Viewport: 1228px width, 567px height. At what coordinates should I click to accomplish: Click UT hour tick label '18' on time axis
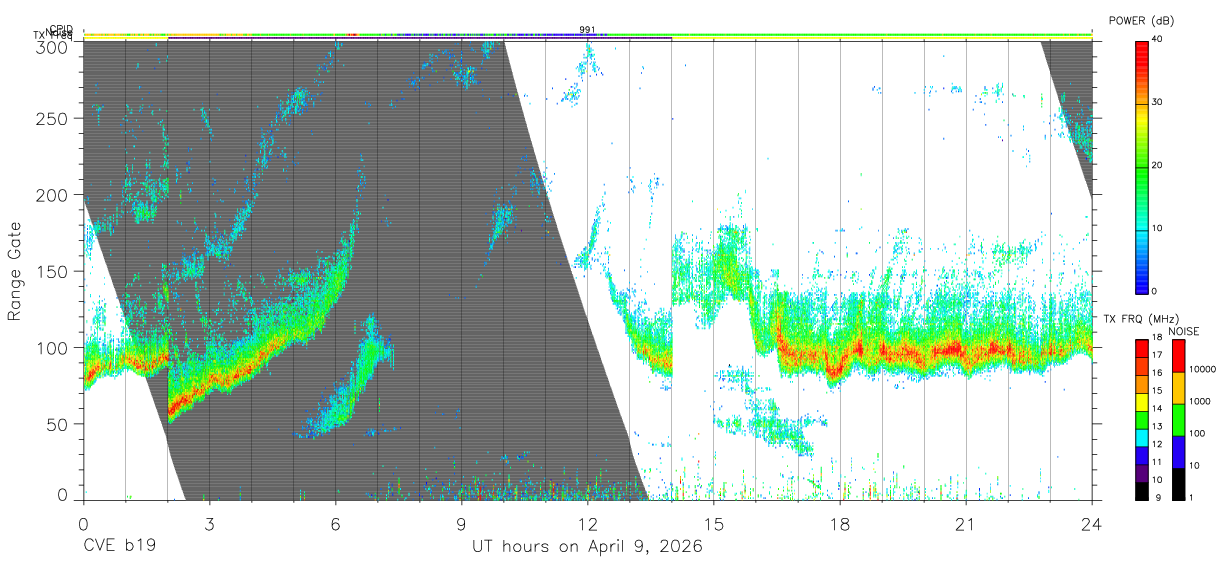click(x=839, y=523)
